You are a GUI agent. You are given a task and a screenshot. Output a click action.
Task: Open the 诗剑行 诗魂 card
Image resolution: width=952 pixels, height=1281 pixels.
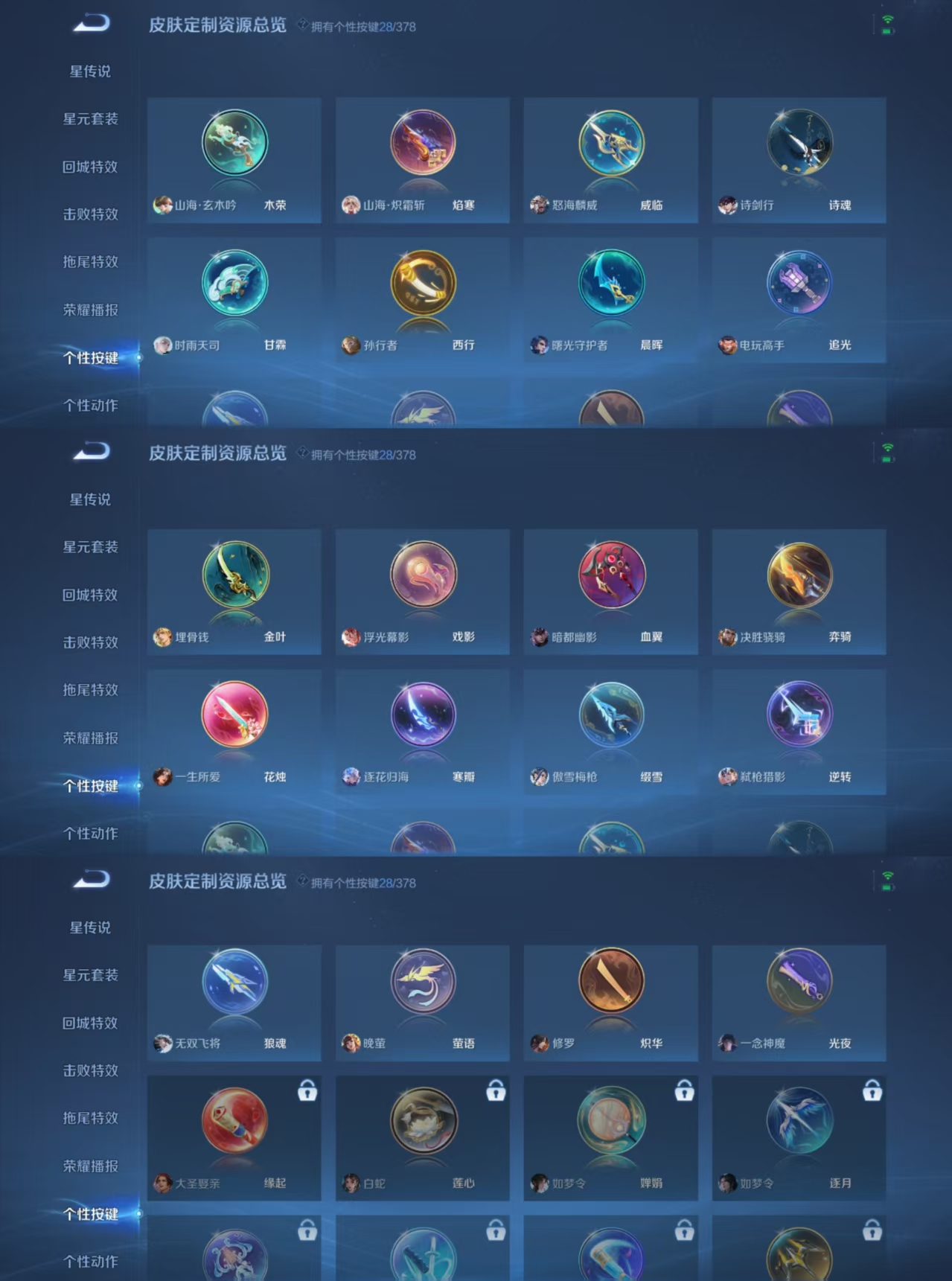point(799,160)
